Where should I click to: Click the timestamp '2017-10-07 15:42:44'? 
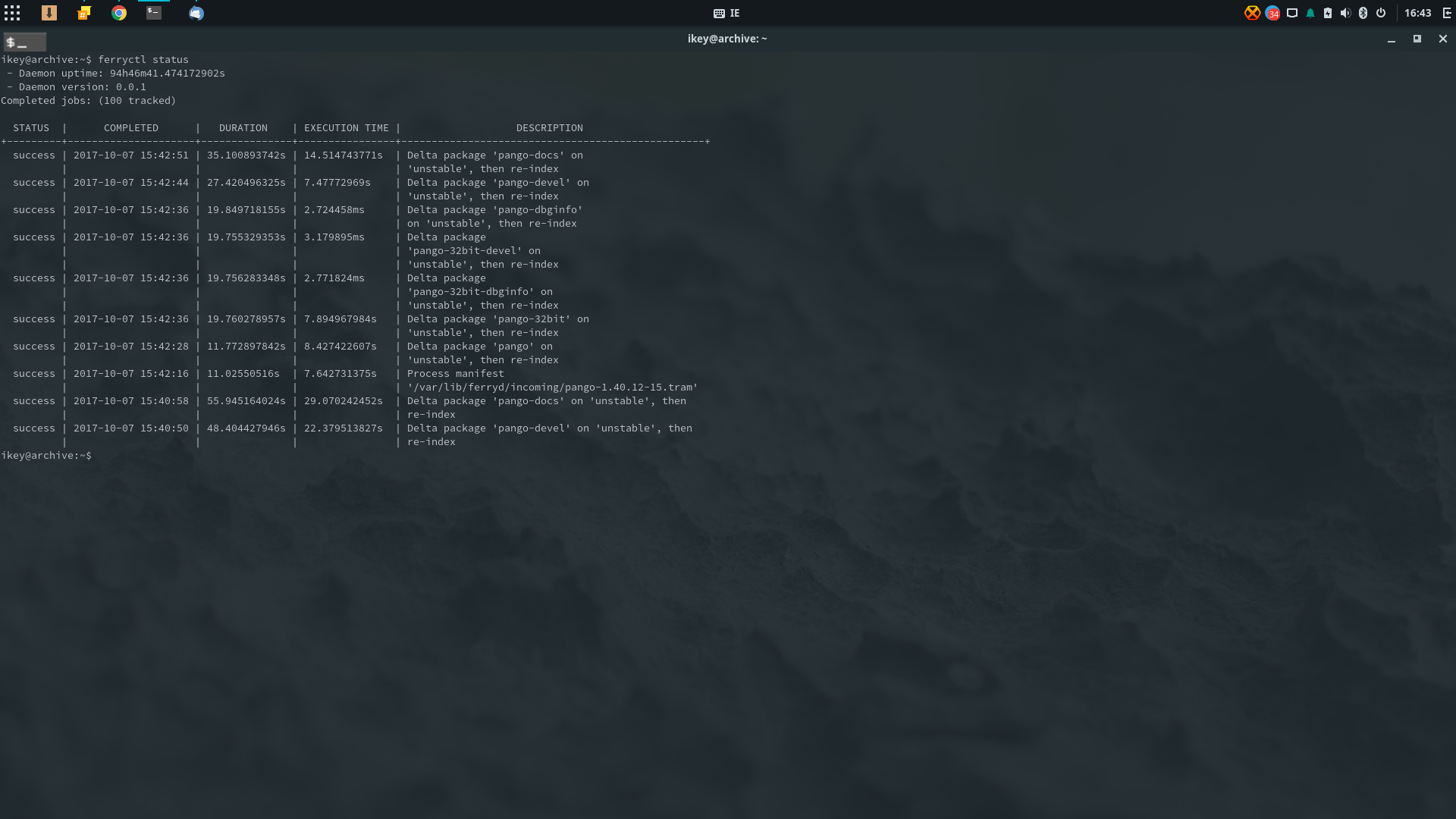coord(131,182)
